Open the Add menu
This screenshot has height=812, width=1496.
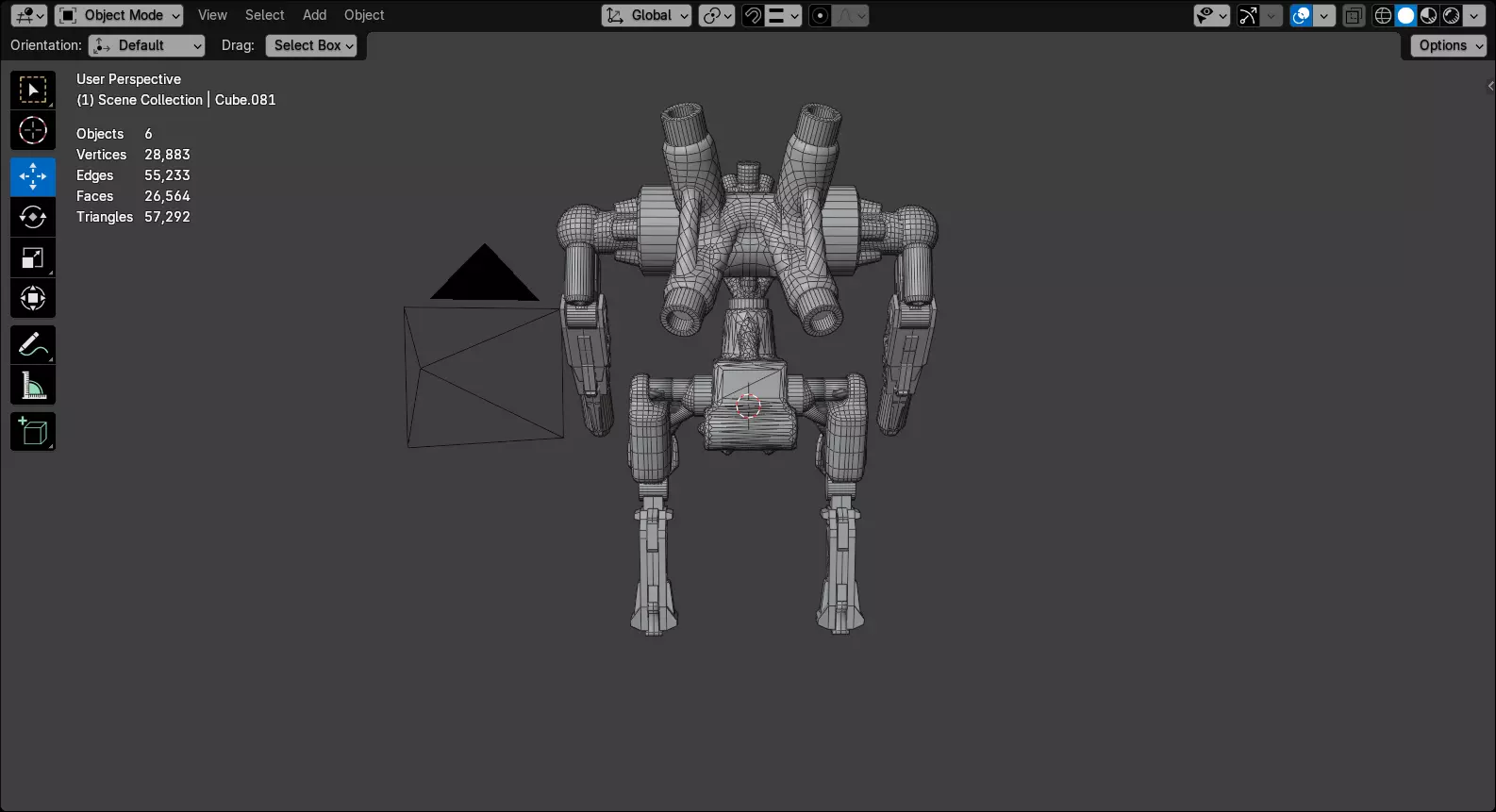click(314, 15)
